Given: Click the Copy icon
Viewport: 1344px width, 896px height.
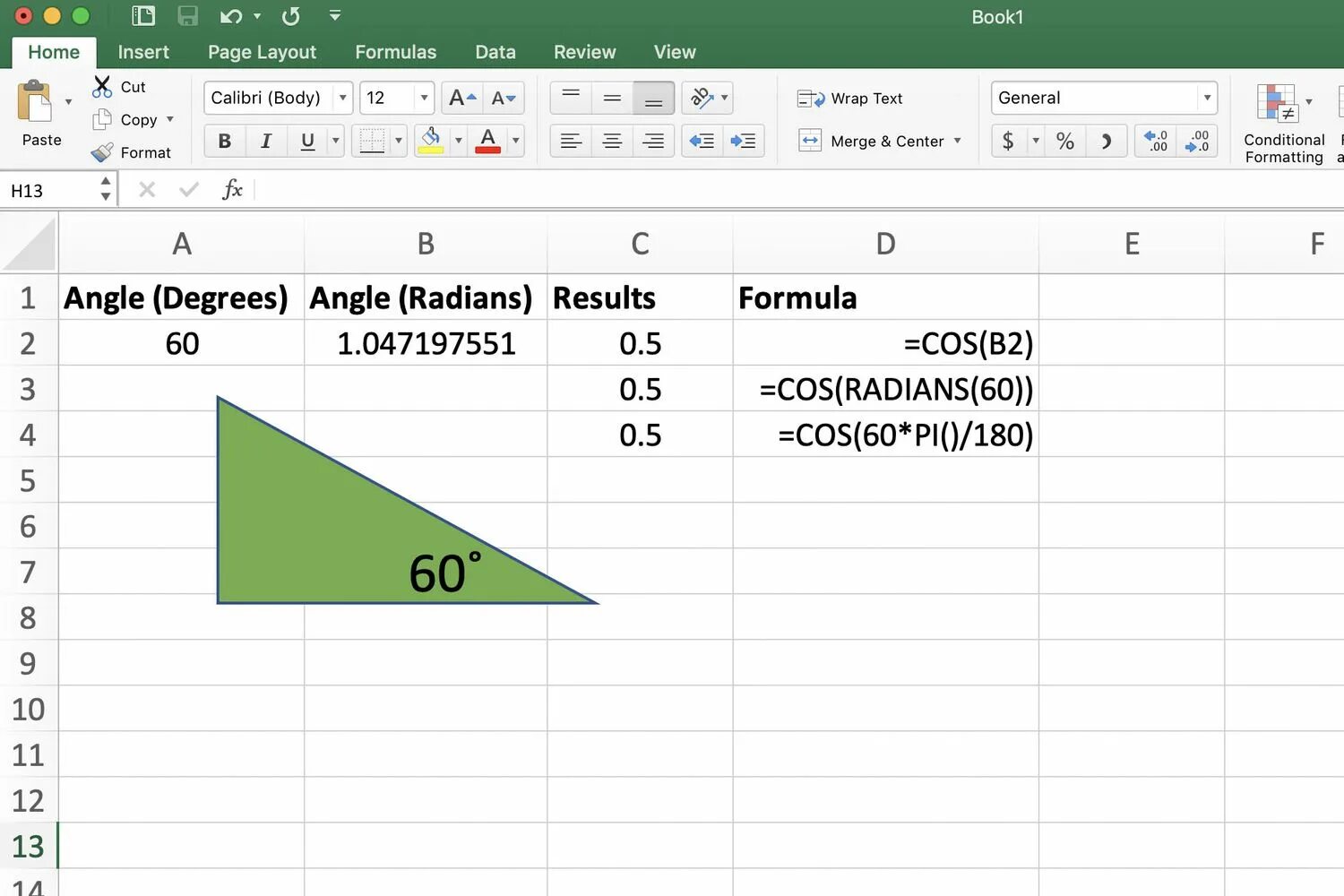Looking at the screenshot, I should click(103, 119).
